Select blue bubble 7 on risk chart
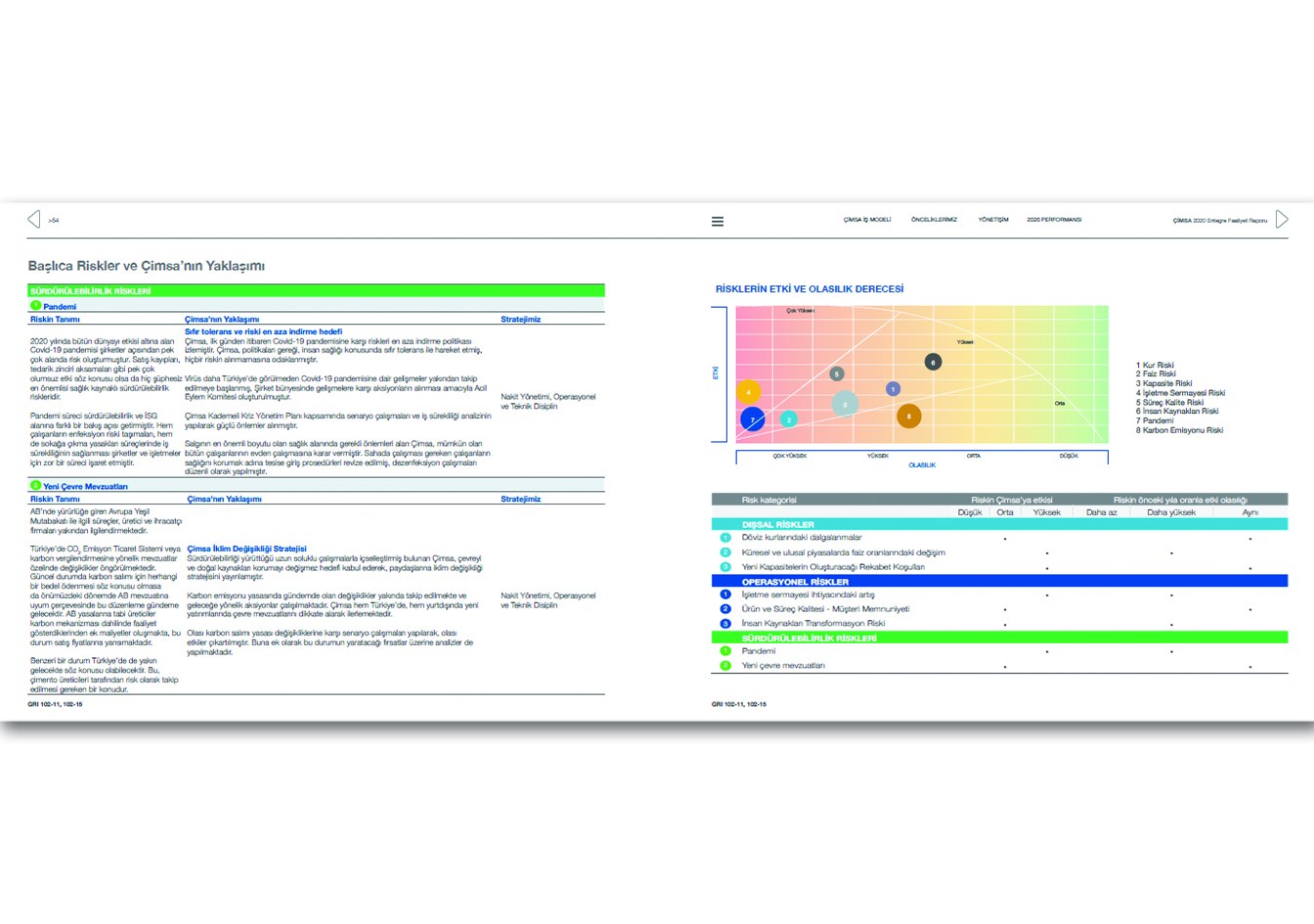 tap(752, 419)
